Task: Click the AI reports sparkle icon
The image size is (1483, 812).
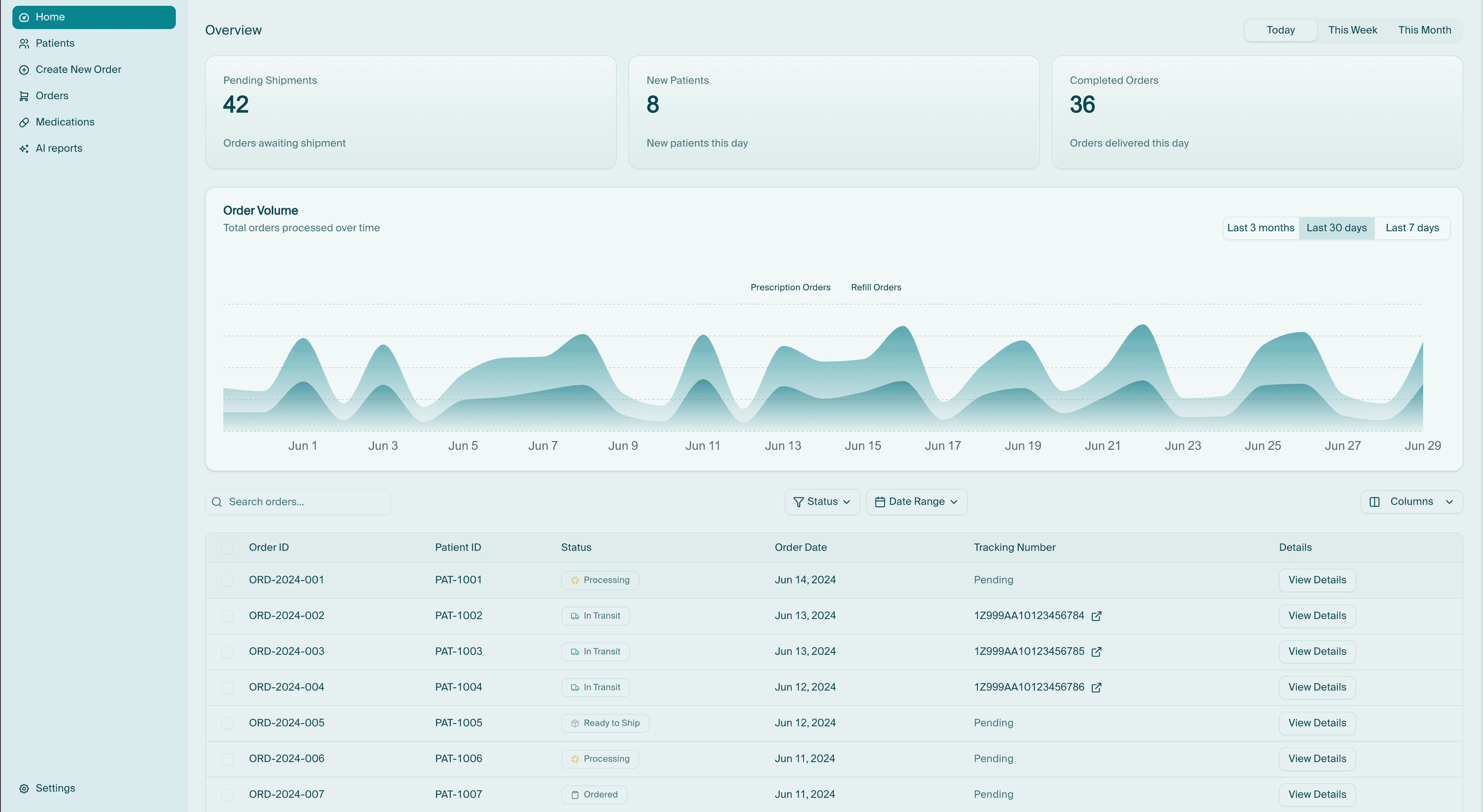Action: click(x=24, y=149)
